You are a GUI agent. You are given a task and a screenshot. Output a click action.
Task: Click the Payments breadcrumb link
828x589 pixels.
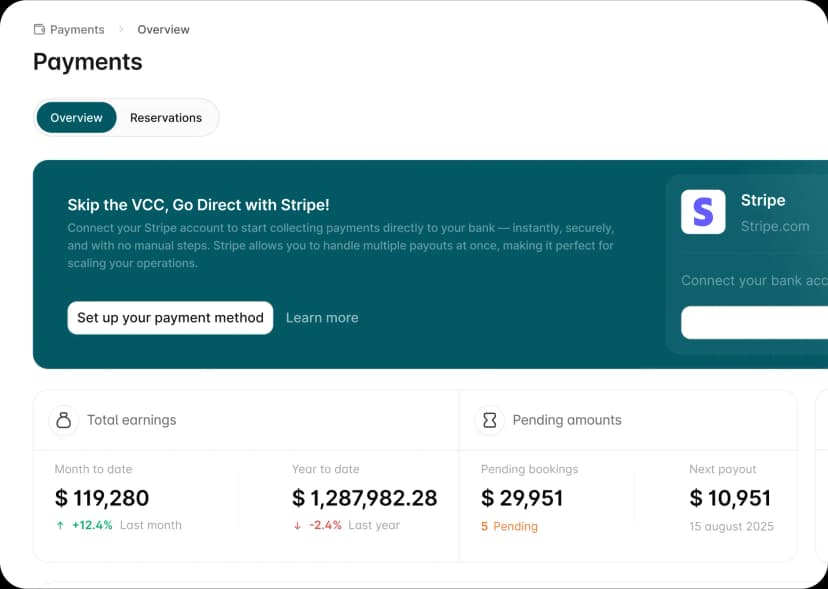77,30
